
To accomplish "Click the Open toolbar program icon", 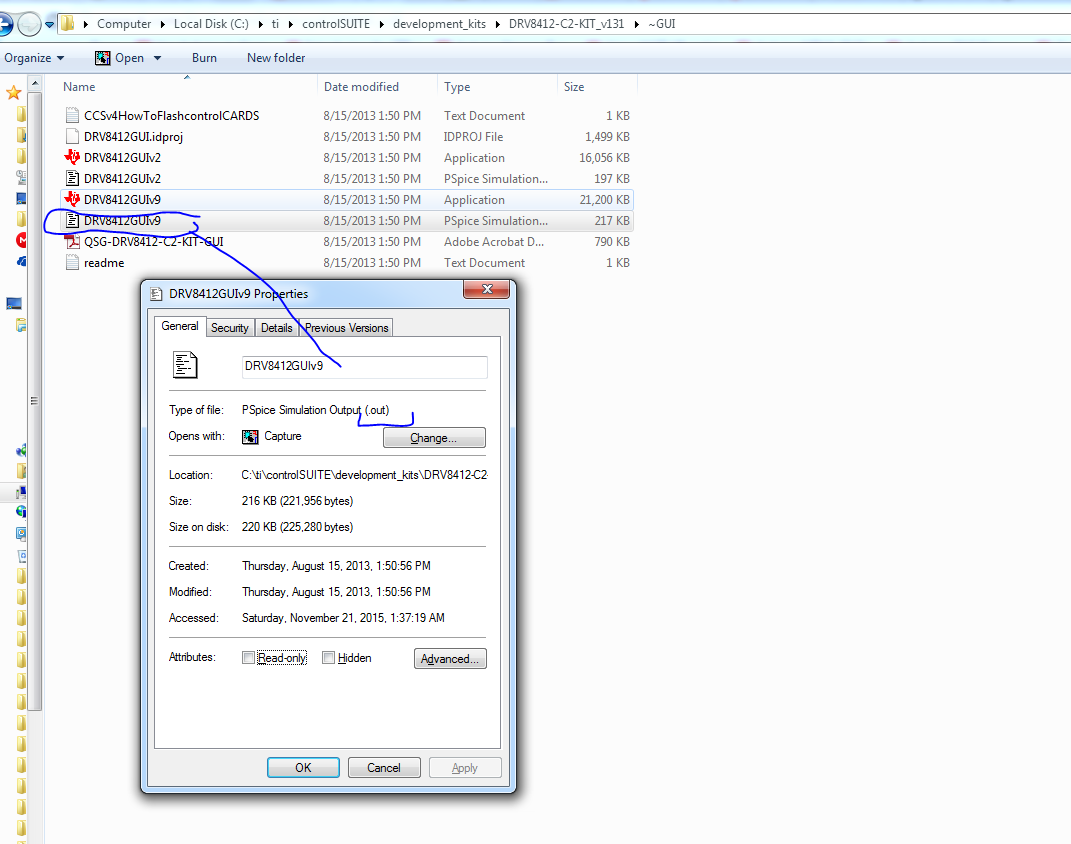I will point(102,58).
